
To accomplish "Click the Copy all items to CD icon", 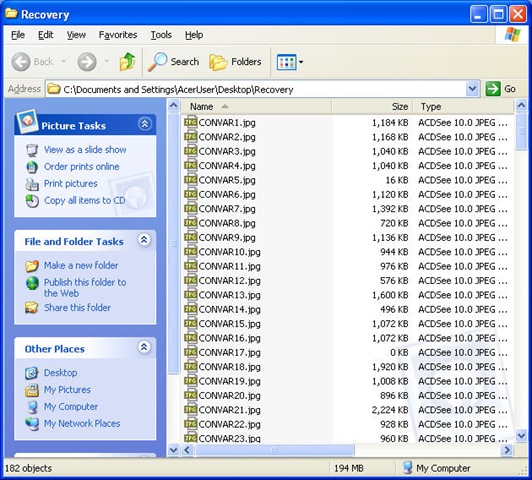I will (32, 201).
